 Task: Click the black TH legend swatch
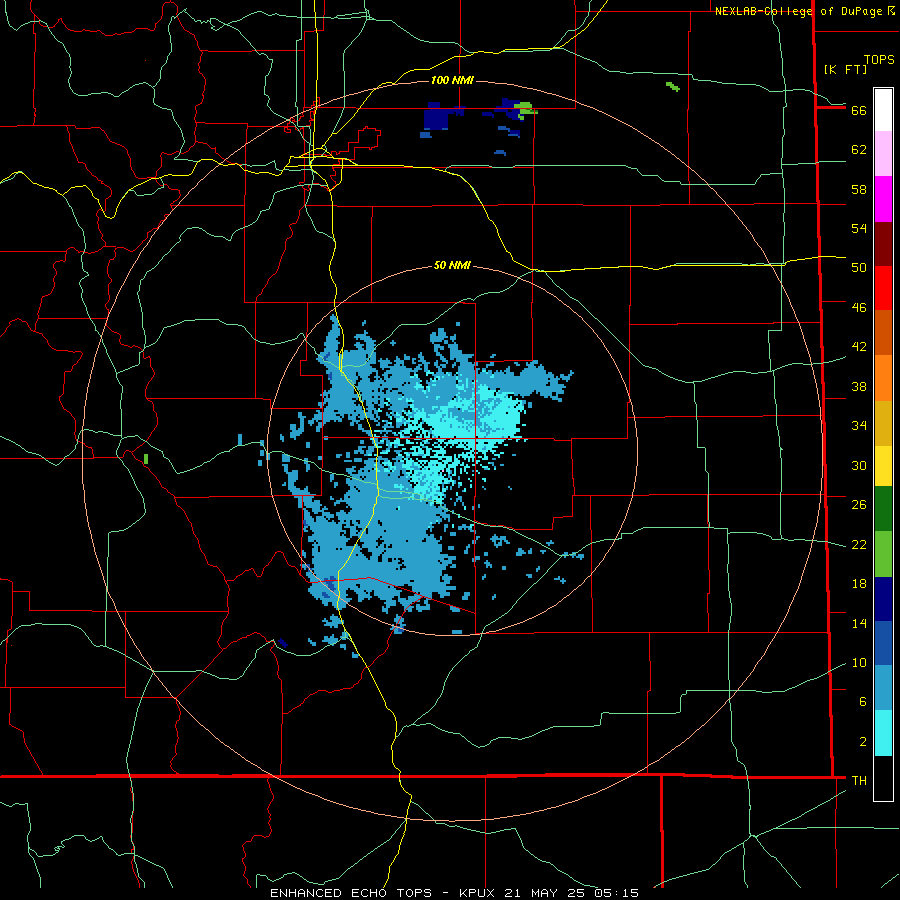(x=883, y=778)
